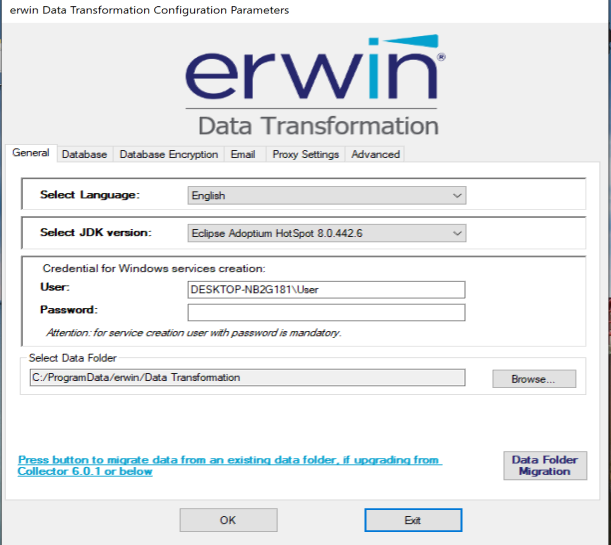Expand the Select Language dropdown
This screenshot has width=611, height=545.
pyautogui.click(x=327, y=195)
